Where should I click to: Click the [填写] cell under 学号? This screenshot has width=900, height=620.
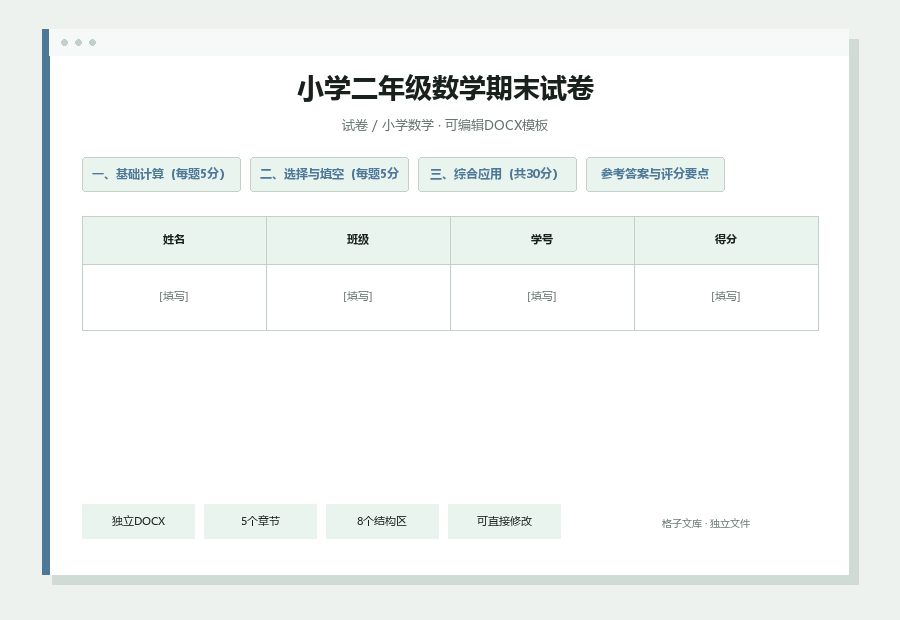click(542, 297)
